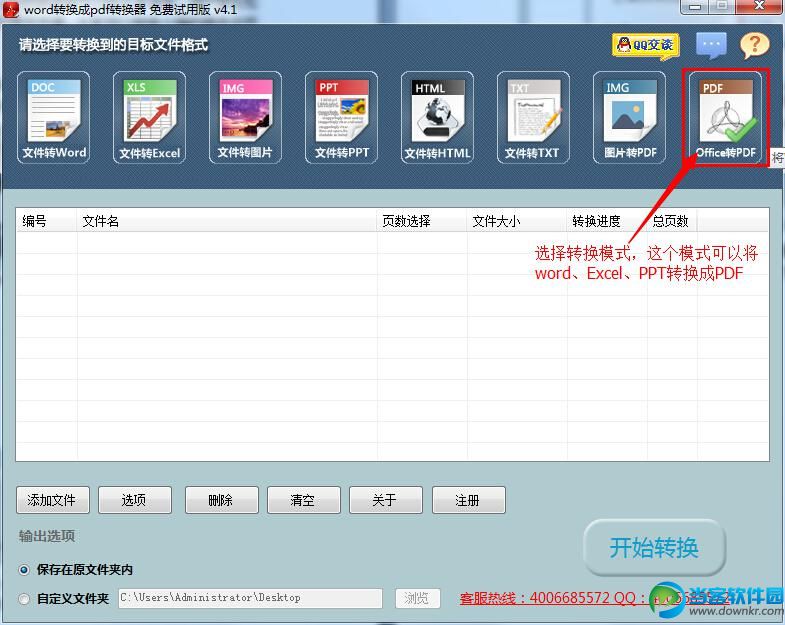This screenshot has width=785, height=625.
Task: Open help via the question mark icon
Action: point(754,46)
